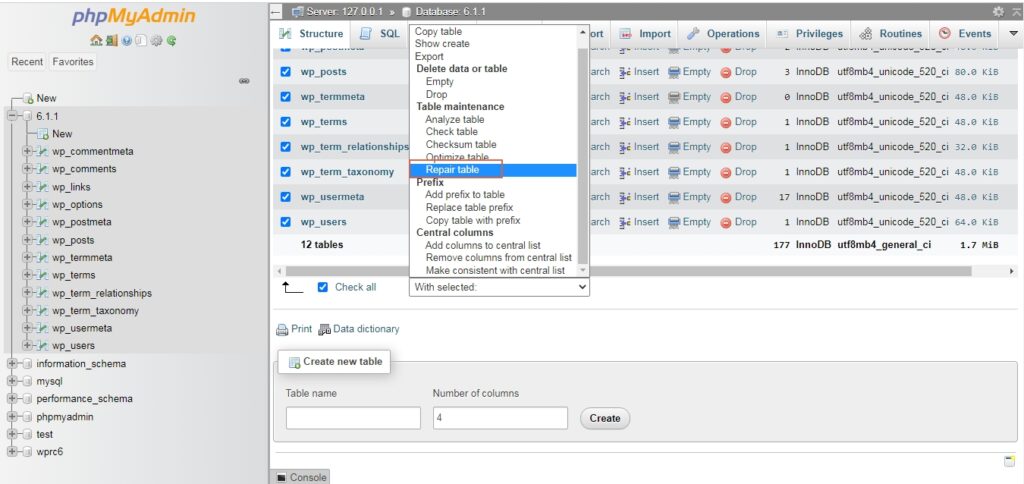Open the With selected dropdown
1024x484 pixels.
coord(500,287)
